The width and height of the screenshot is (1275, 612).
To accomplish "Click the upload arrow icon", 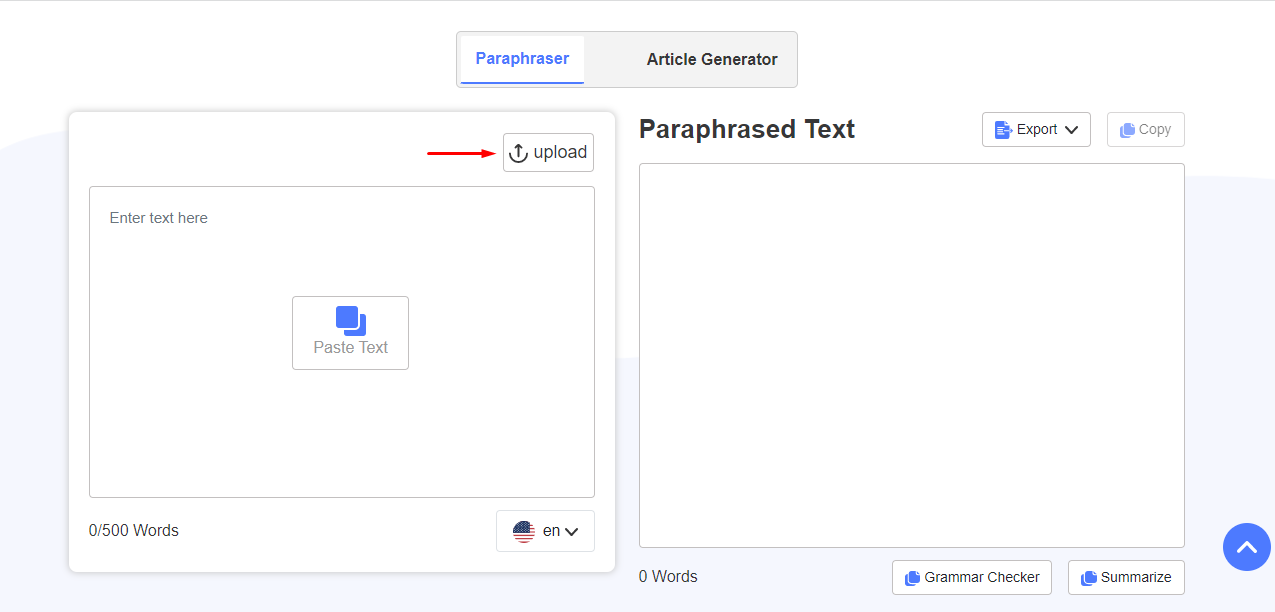I will [x=518, y=153].
